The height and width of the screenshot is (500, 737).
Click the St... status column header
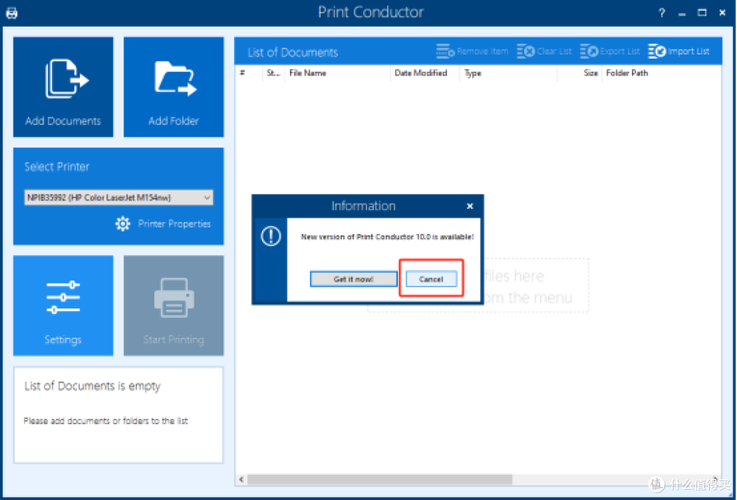[x=274, y=73]
